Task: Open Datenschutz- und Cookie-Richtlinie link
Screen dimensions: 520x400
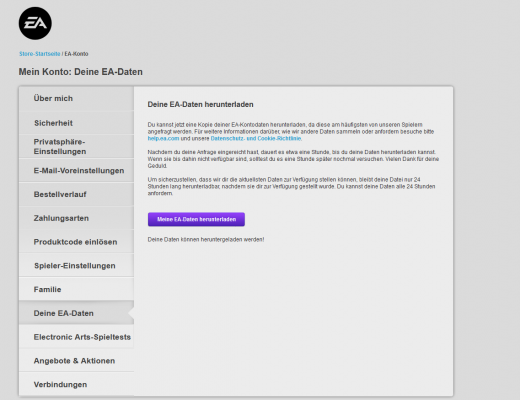Action: pyautogui.click(x=256, y=138)
